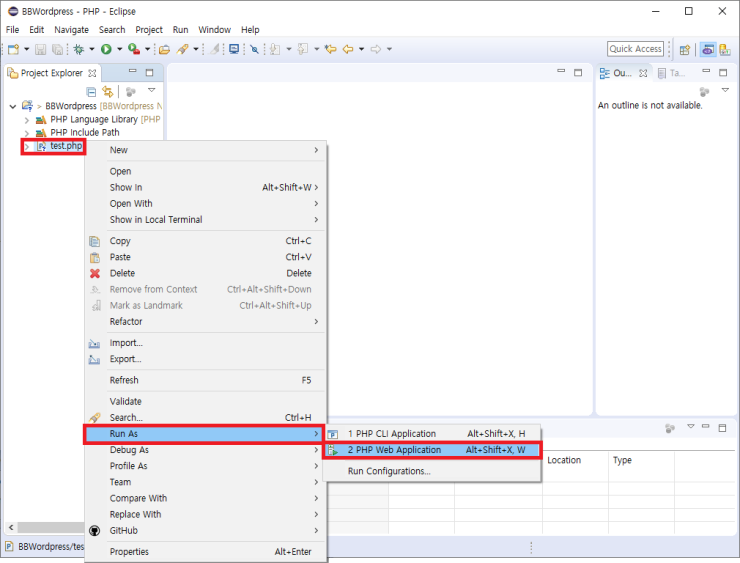Click the green Run button in toolbar
This screenshot has height=563, width=740.
[x=105, y=49]
